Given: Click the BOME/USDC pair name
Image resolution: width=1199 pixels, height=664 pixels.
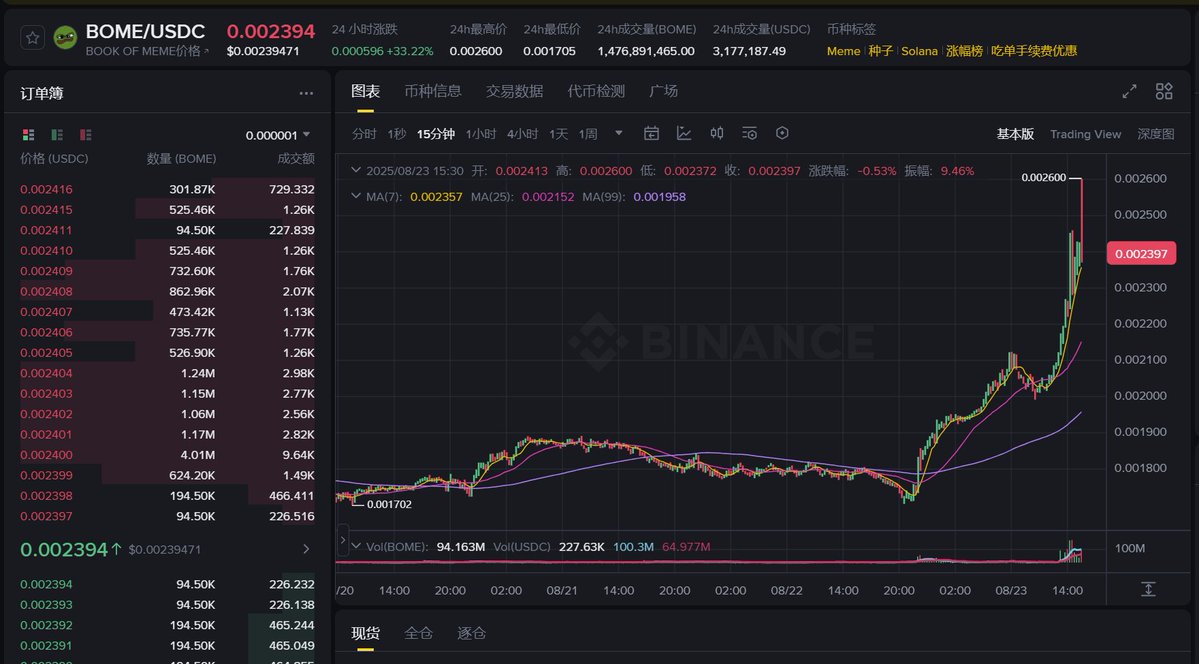Looking at the screenshot, I should point(145,31).
